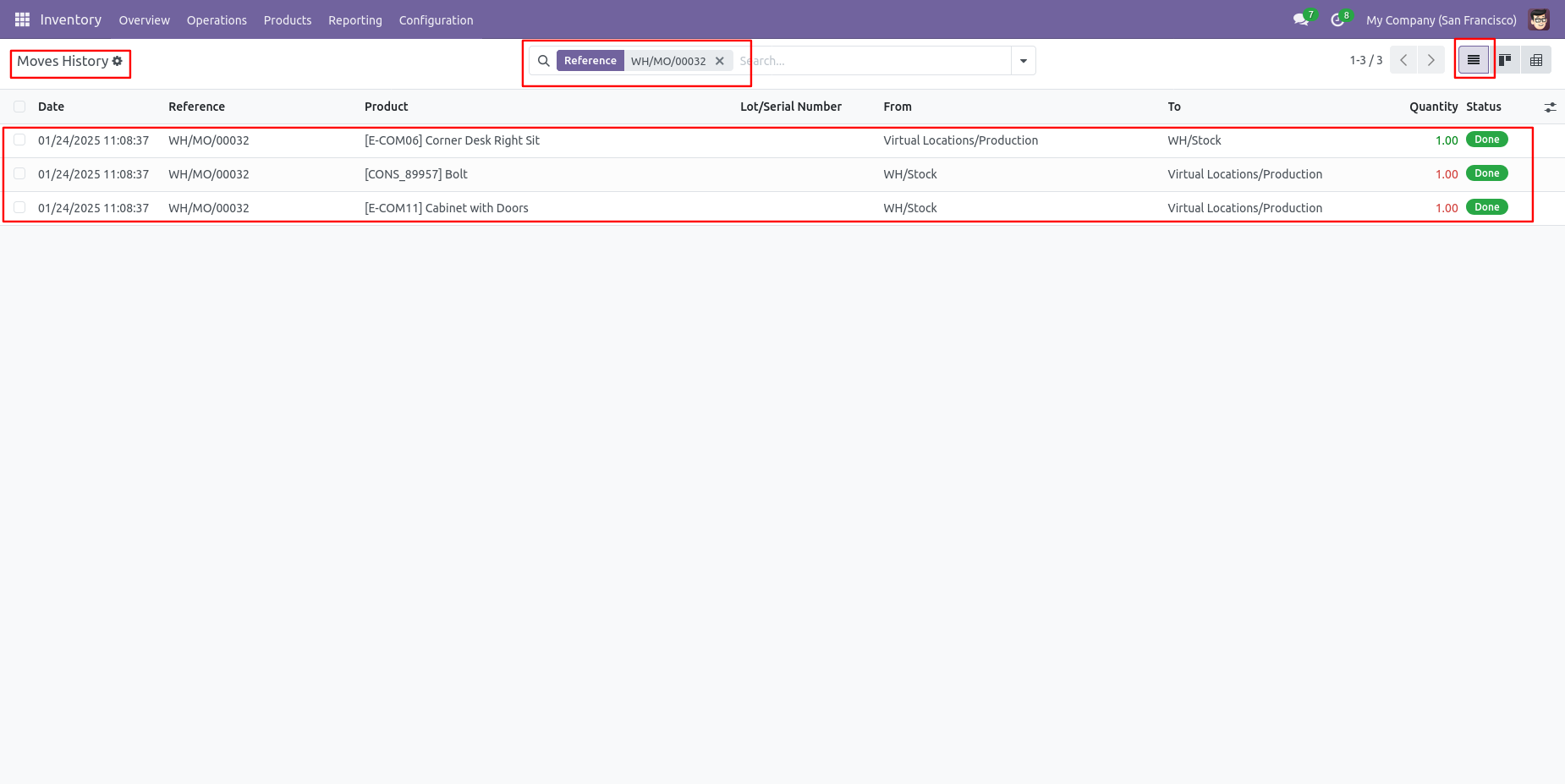
Task: Sort by the Status column header
Action: click(x=1484, y=107)
